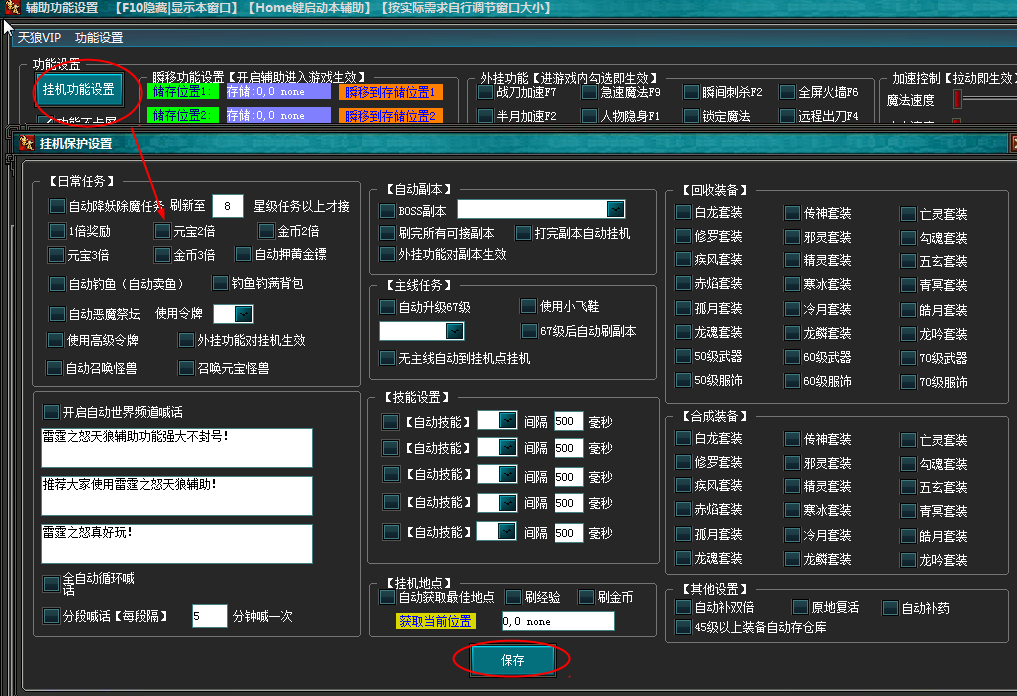Image resolution: width=1017 pixels, height=696 pixels.
Task: Click the 刷新至 star level input field
Action: click(228, 207)
